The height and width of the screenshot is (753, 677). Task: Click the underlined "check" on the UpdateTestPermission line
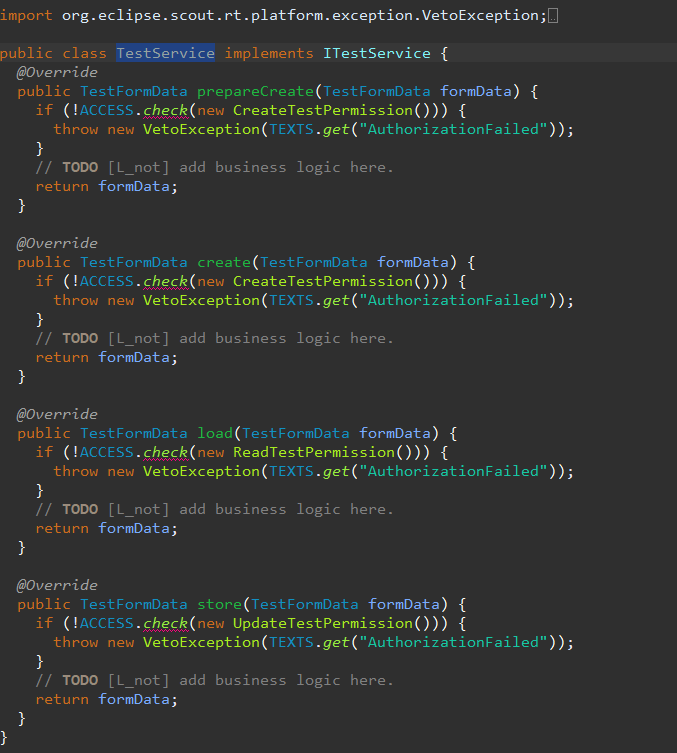[166, 623]
